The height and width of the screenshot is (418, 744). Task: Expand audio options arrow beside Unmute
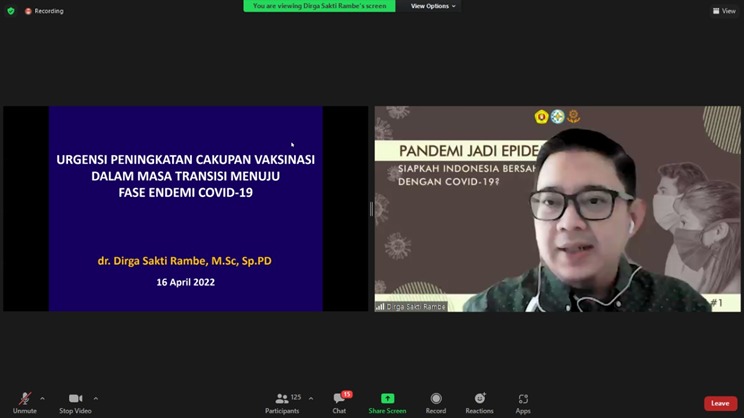coord(42,398)
